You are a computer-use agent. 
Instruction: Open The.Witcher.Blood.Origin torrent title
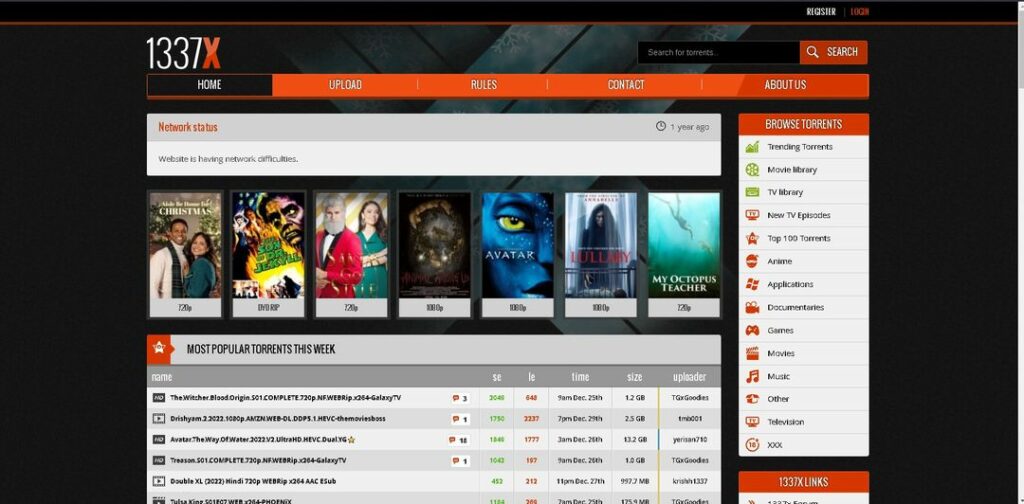(x=285, y=398)
